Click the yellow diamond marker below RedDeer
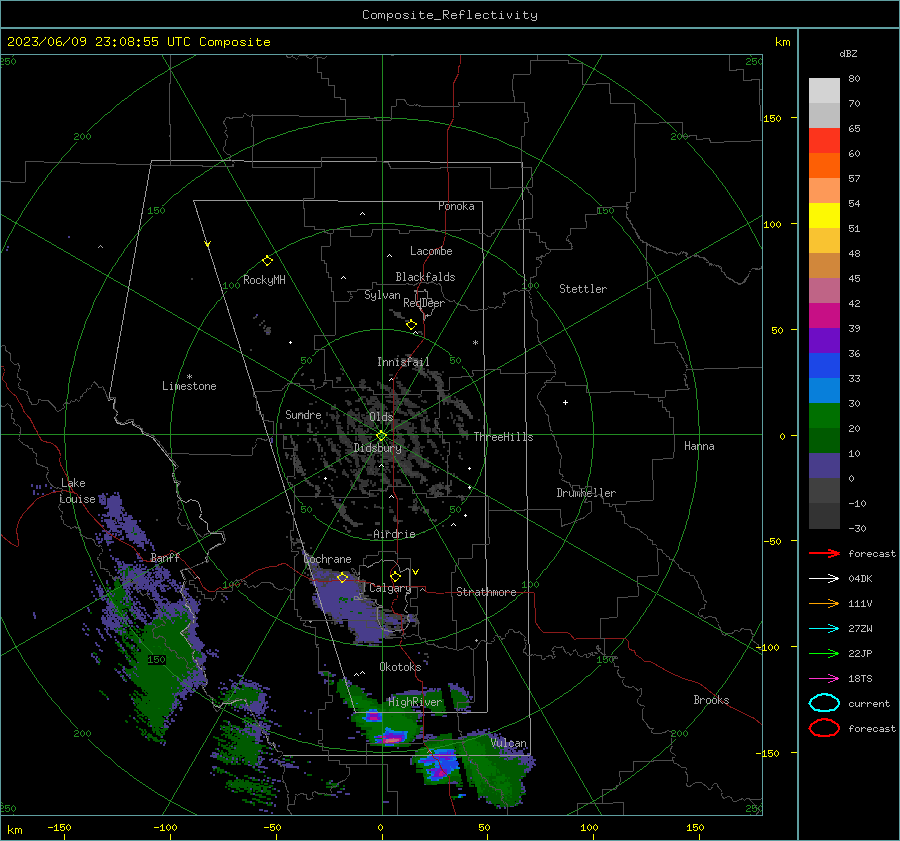 point(411,325)
